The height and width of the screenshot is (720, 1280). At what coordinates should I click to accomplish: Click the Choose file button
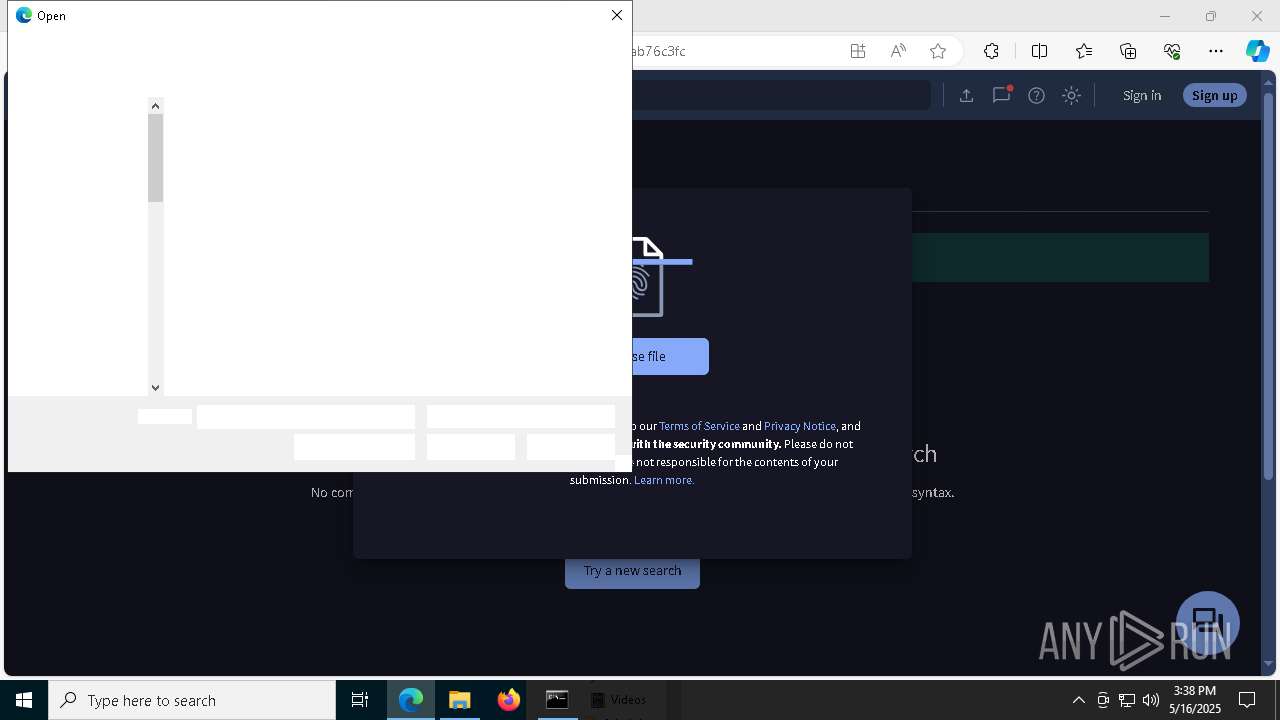(670, 356)
